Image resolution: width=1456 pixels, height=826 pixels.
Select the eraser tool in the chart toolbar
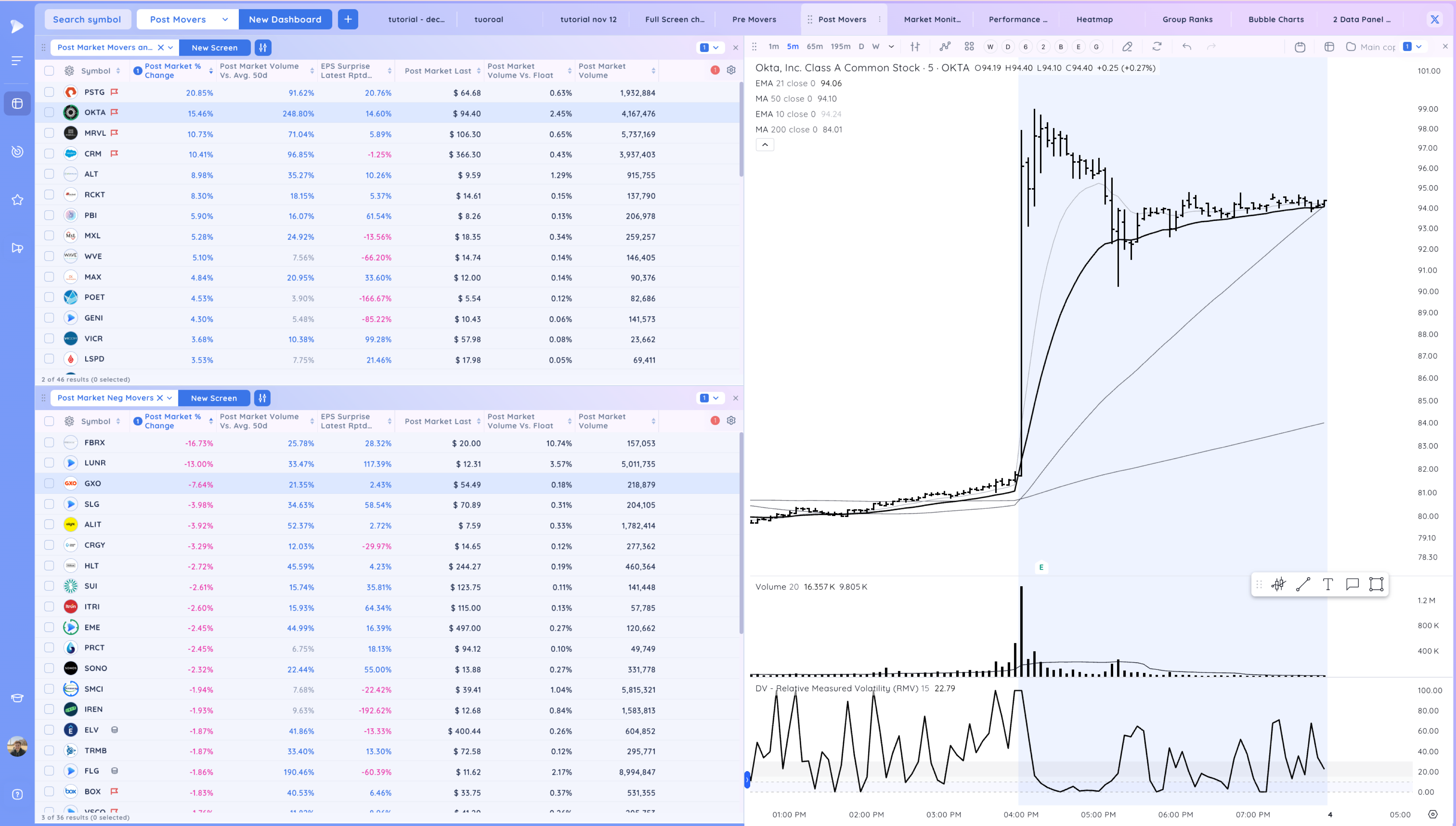tap(1127, 47)
